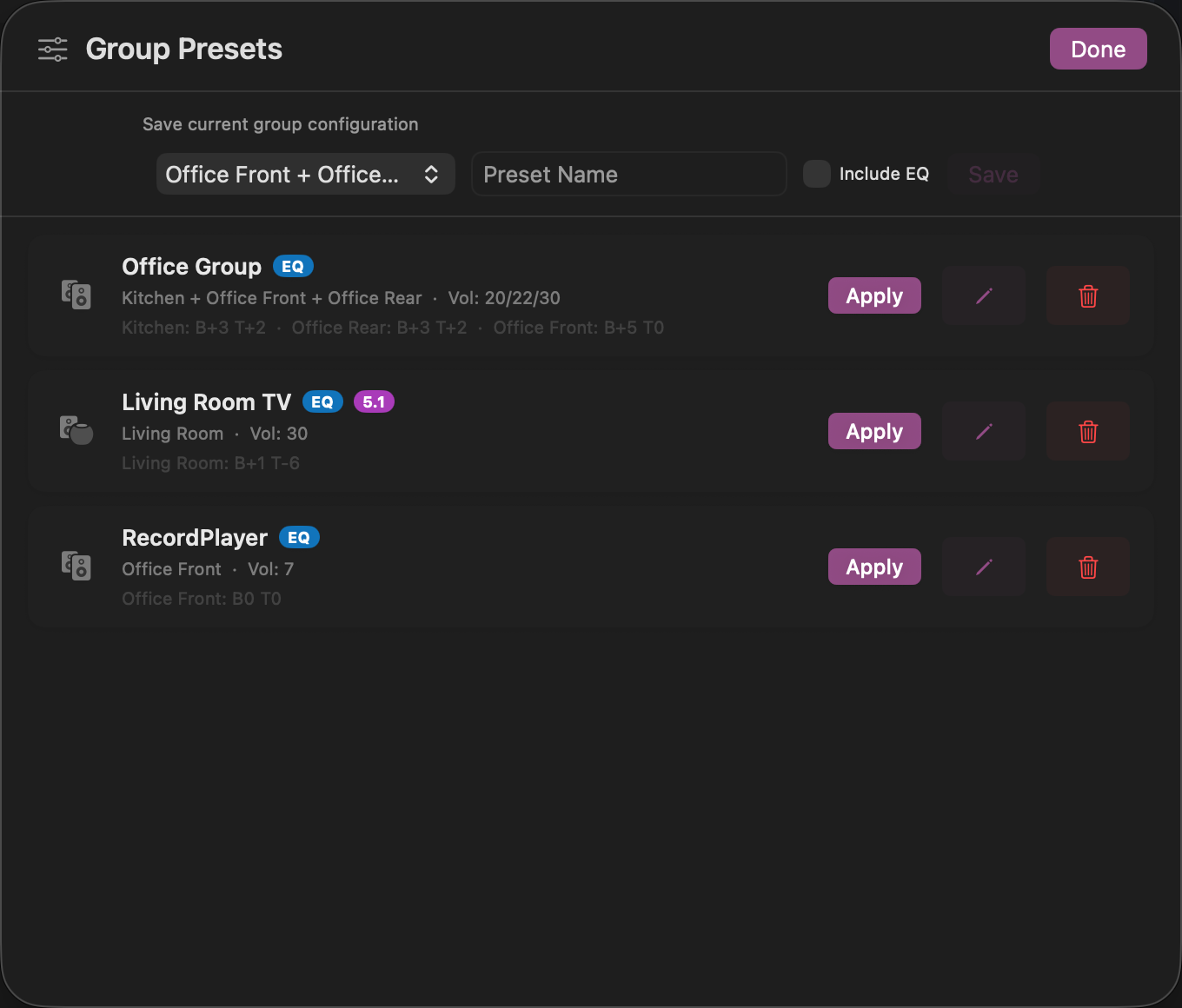Open the Office Front + Office group dropdown
Viewport: 1182px width, 1008px height.
click(306, 174)
